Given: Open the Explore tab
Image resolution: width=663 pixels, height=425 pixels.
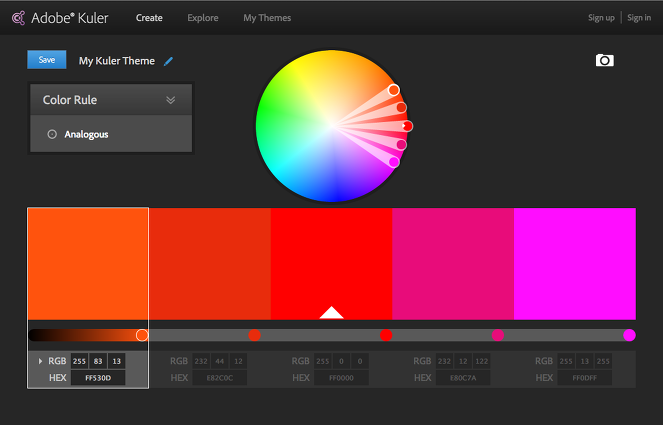Looking at the screenshot, I should (x=203, y=18).
